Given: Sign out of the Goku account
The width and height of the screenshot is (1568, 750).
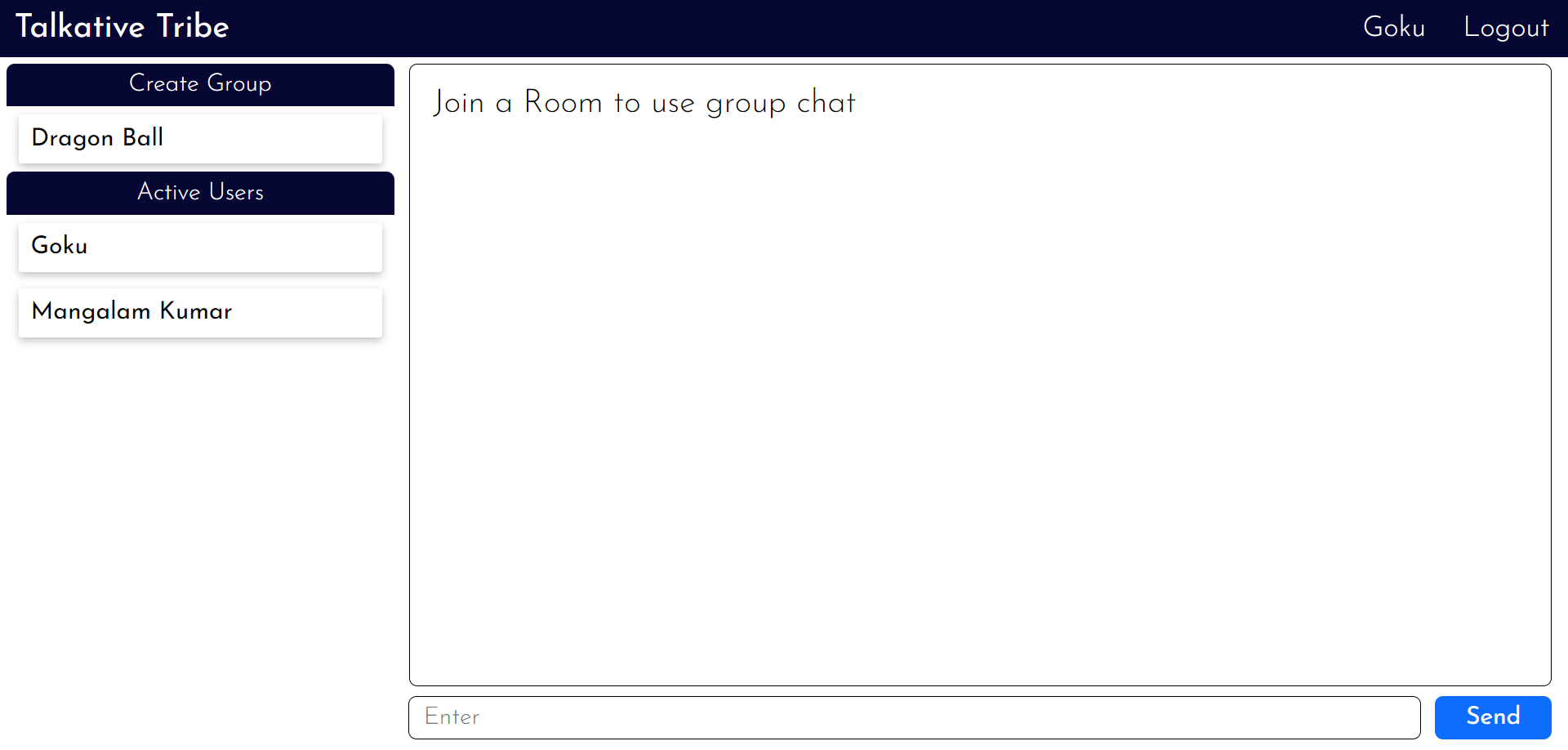Looking at the screenshot, I should 1506,27.
